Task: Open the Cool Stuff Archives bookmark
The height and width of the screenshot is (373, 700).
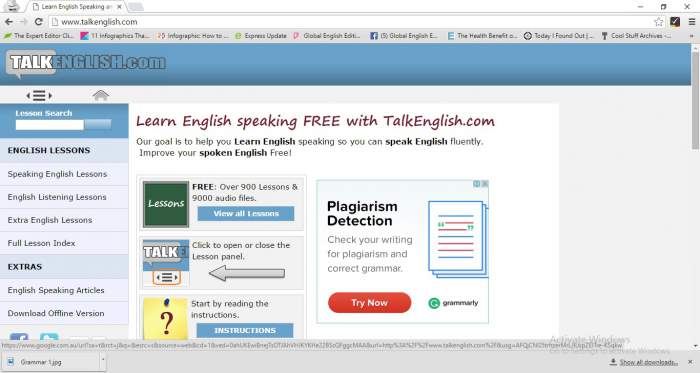Action: (636, 36)
